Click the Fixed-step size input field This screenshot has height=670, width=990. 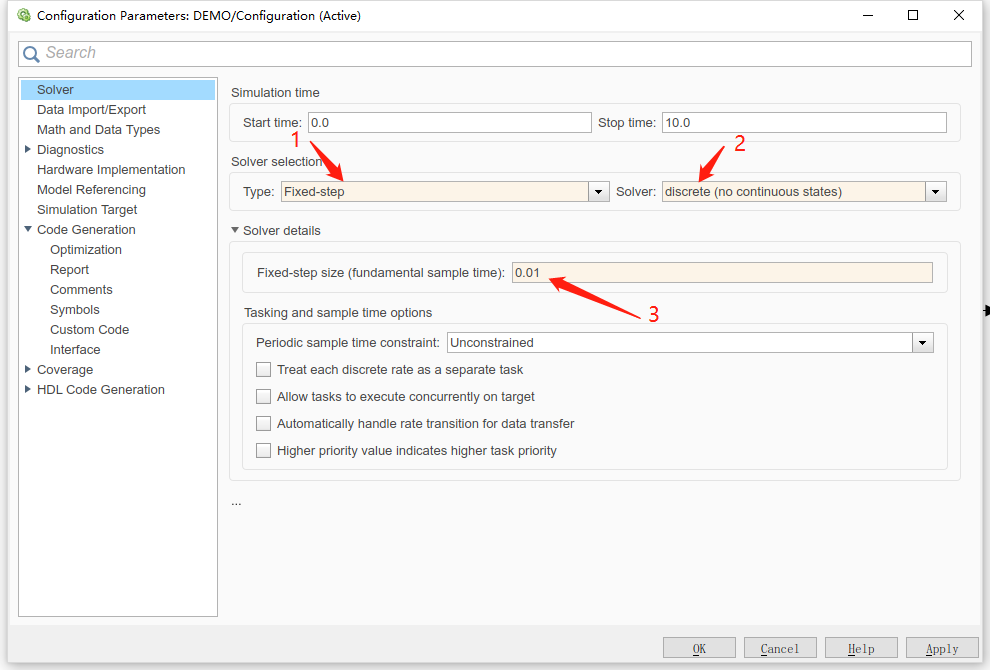point(721,273)
